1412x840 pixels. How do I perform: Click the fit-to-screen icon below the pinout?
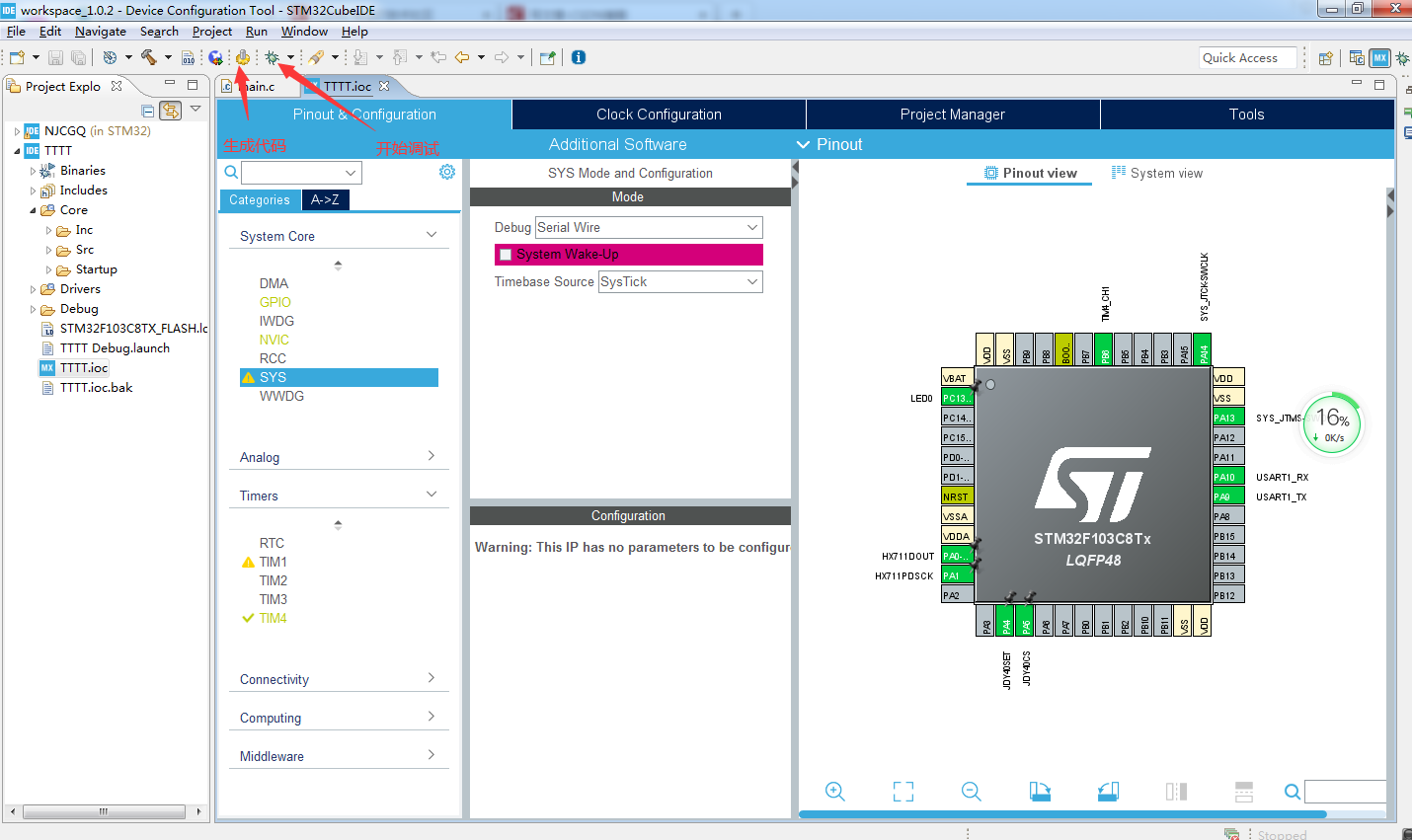902,791
